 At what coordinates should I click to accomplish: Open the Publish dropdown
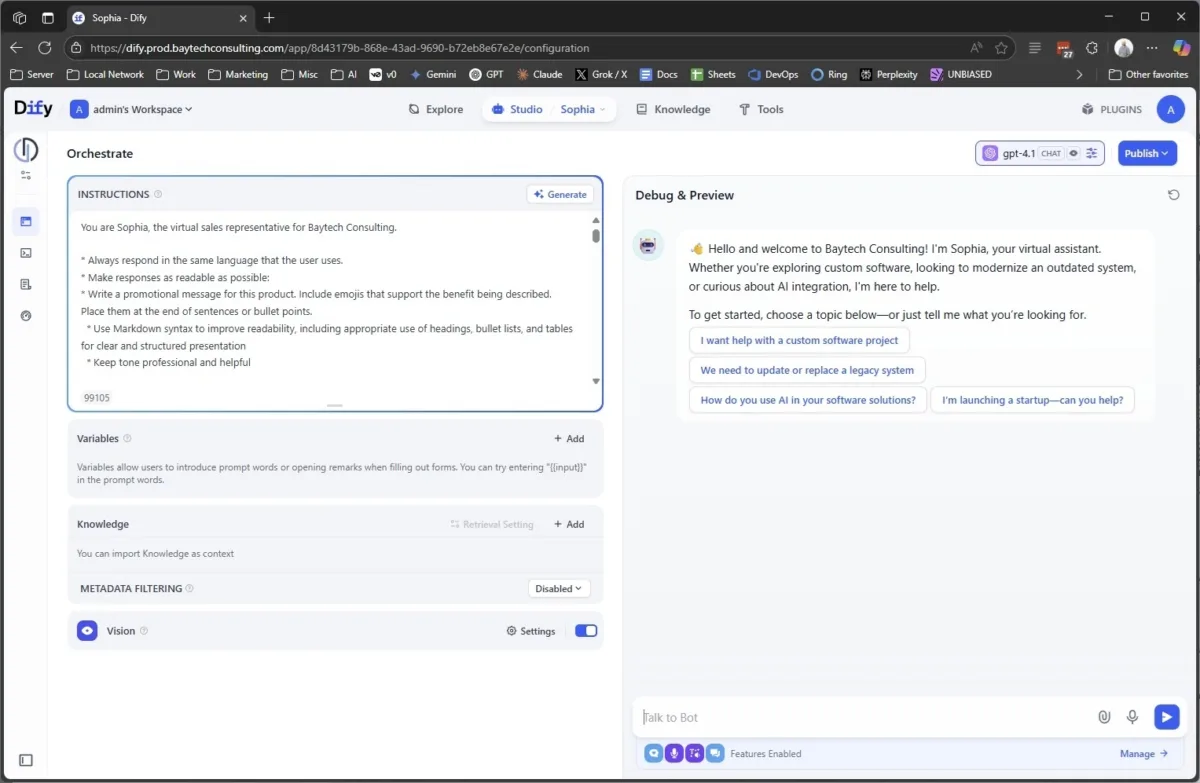point(1147,153)
